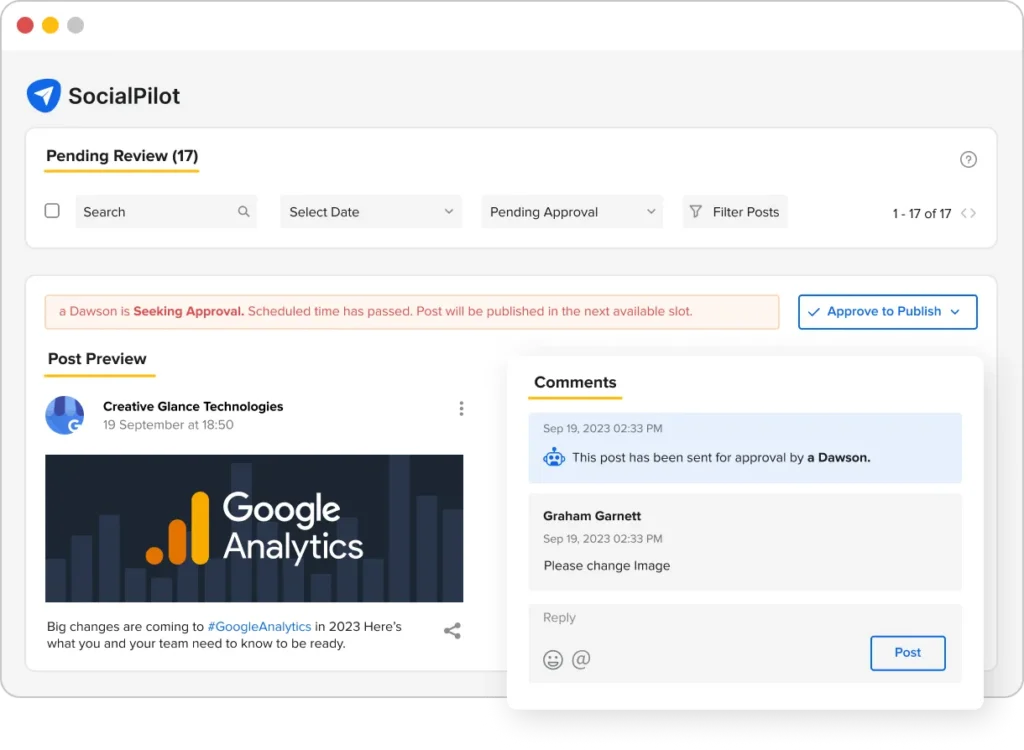Open the emoji picker in the reply box
The width and height of the screenshot is (1024, 750).
click(553, 659)
